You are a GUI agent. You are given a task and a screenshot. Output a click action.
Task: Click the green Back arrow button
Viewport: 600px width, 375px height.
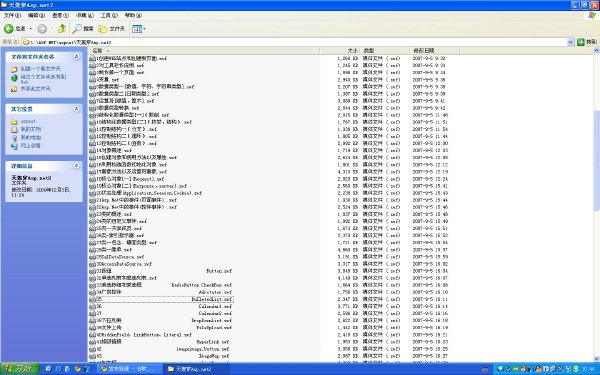coord(8,29)
